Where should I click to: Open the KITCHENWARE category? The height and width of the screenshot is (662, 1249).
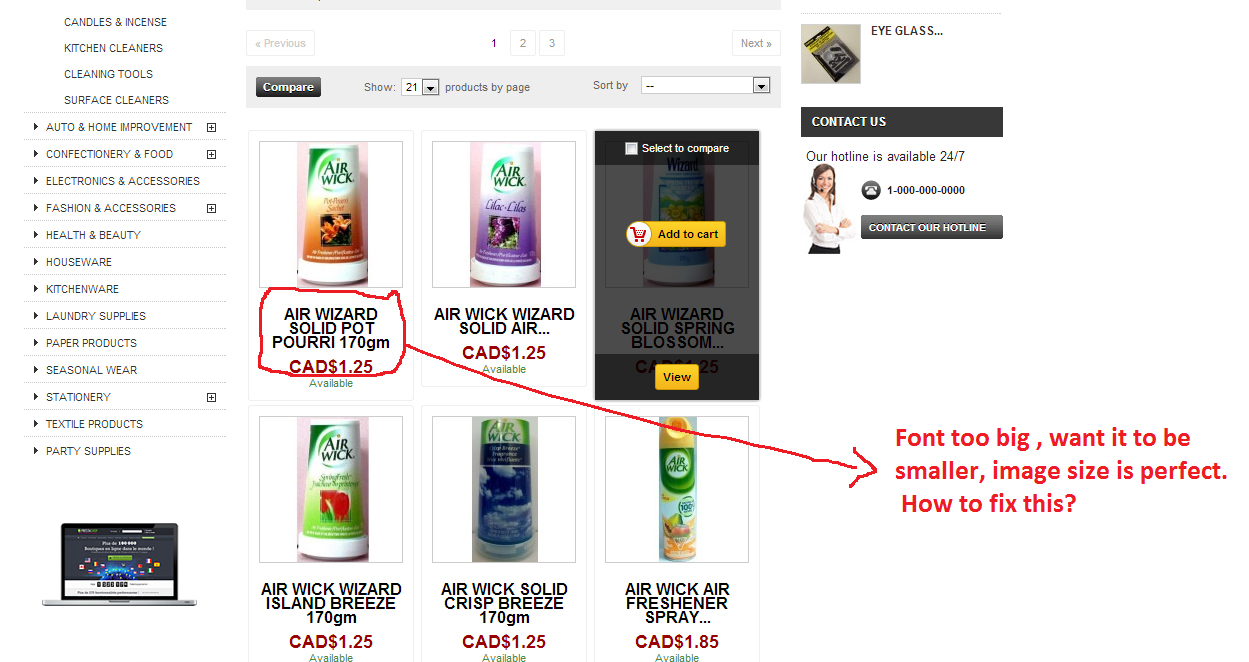click(82, 289)
